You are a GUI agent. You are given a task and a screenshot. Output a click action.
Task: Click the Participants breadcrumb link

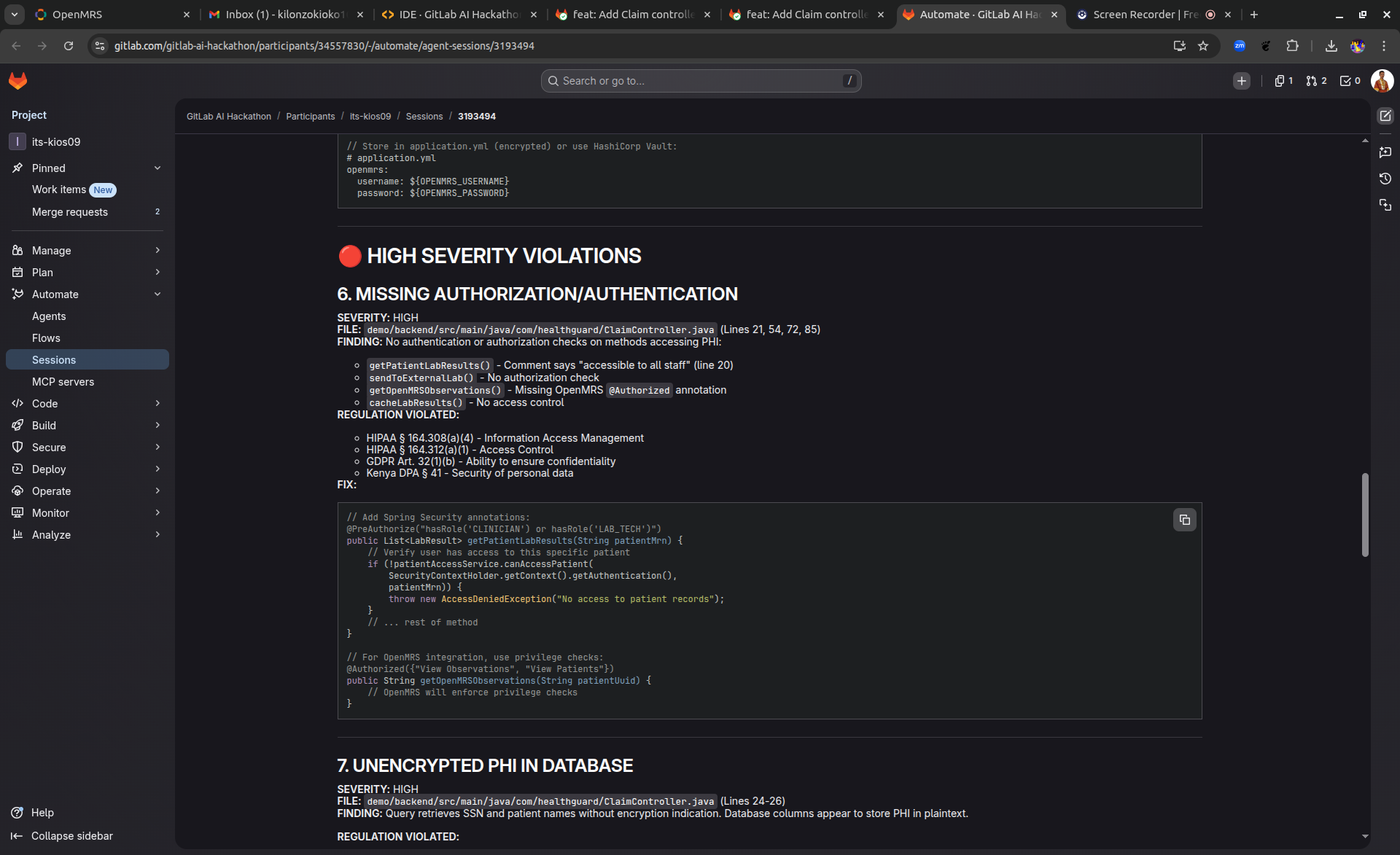coord(310,117)
